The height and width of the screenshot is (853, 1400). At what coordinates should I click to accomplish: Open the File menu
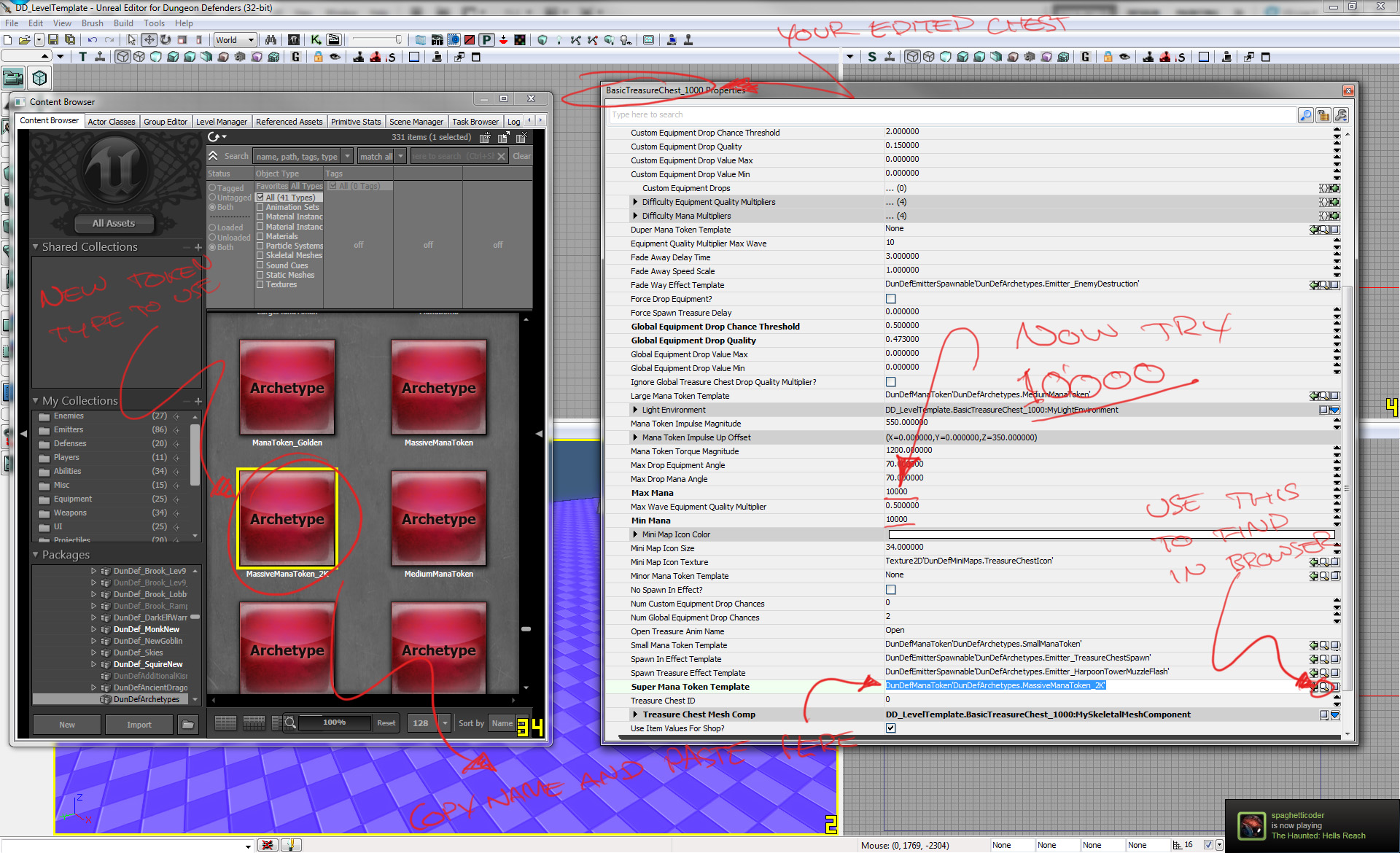click(x=12, y=23)
